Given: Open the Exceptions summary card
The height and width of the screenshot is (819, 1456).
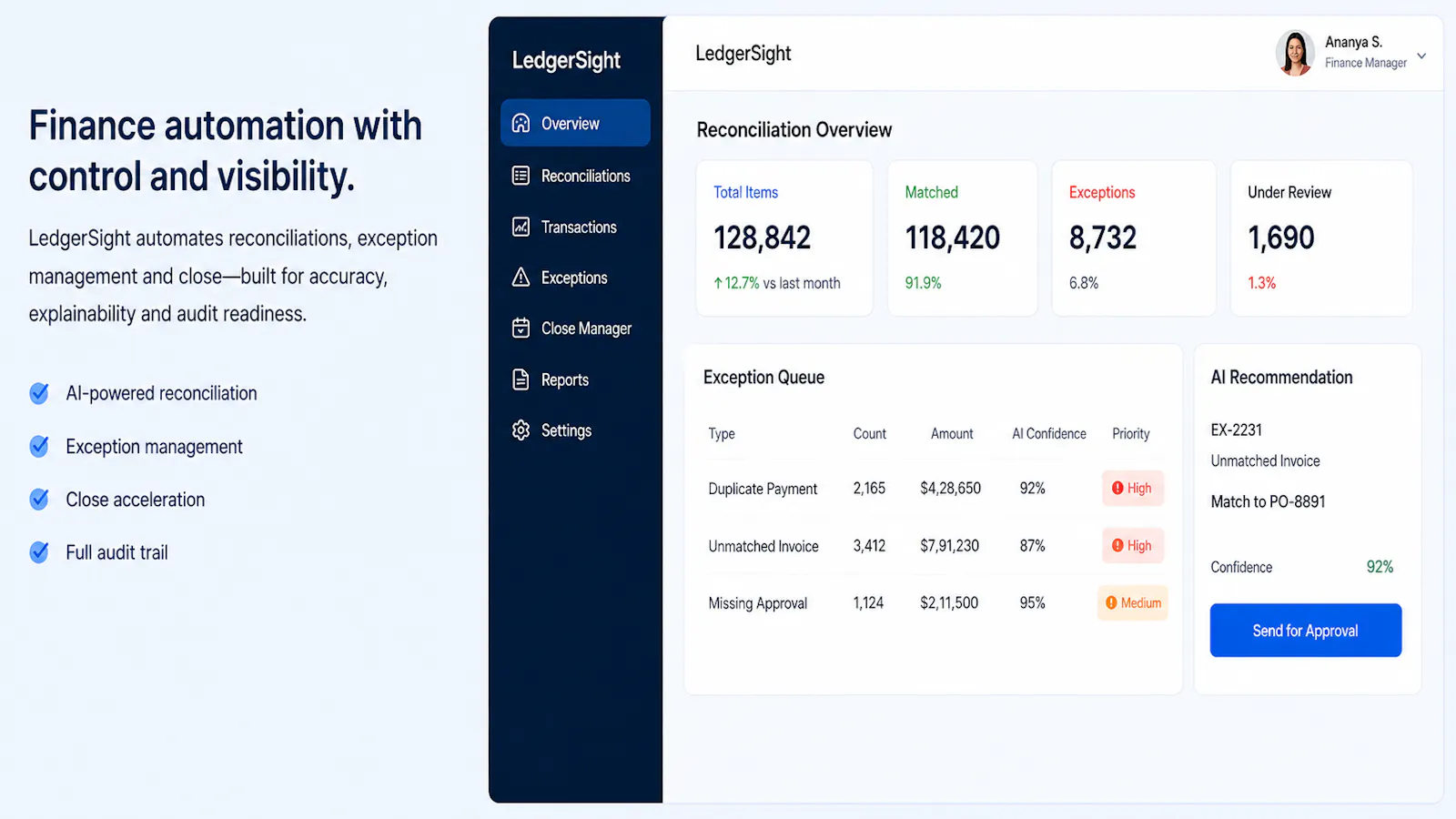Looking at the screenshot, I should point(1134,238).
